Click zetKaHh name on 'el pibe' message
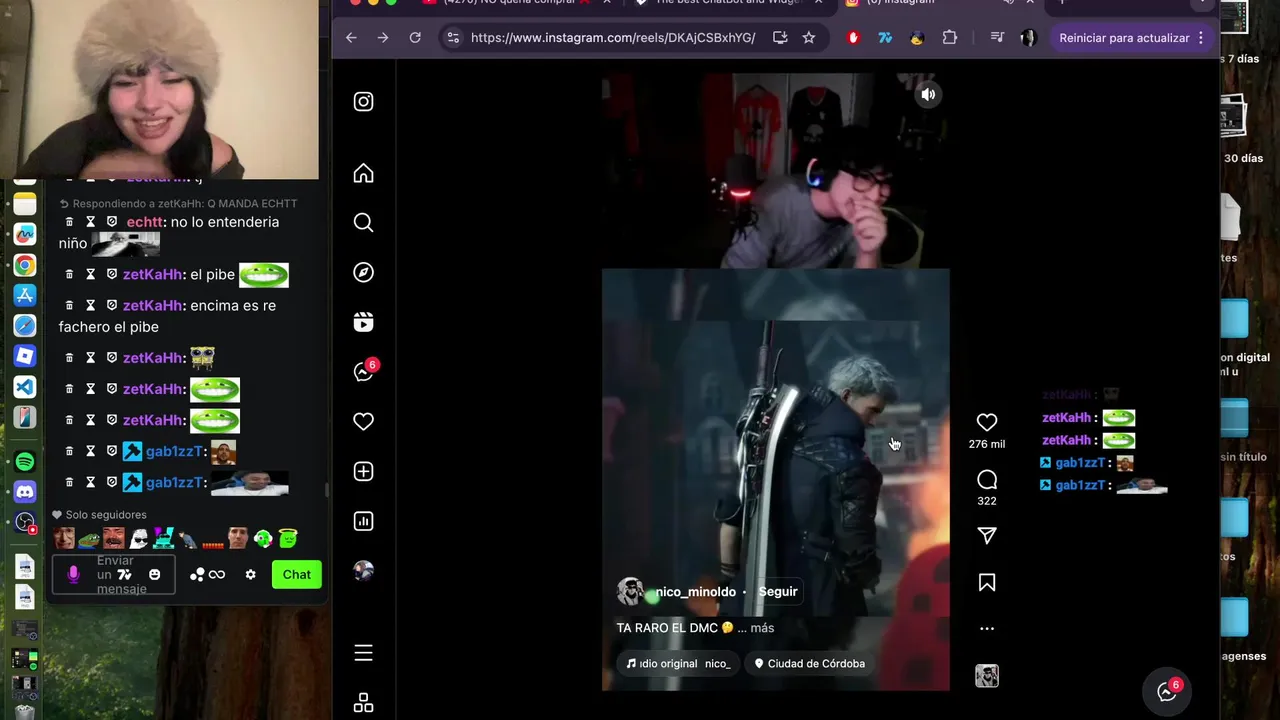 click(x=153, y=274)
